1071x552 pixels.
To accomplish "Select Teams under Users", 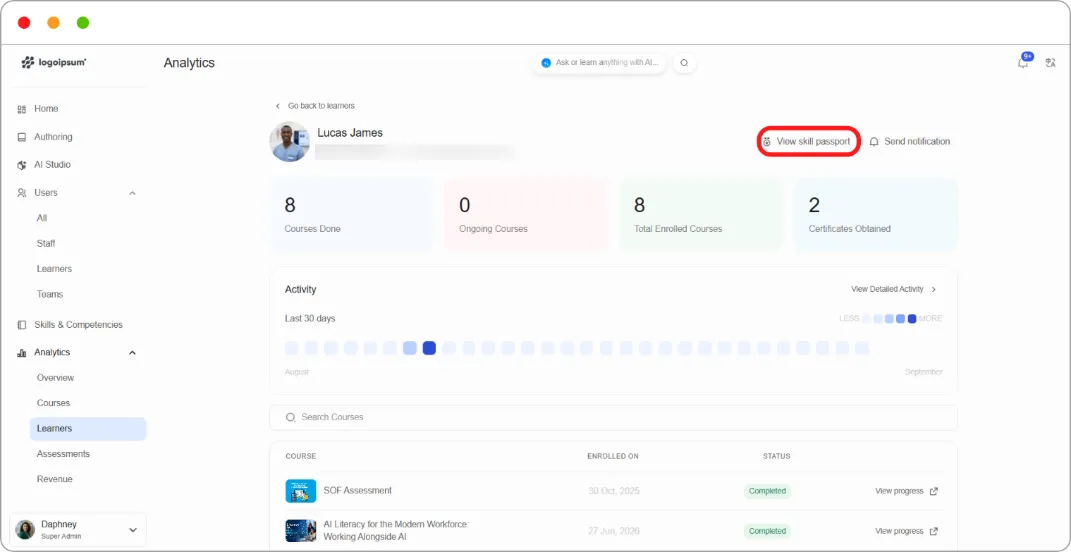I will (50, 294).
